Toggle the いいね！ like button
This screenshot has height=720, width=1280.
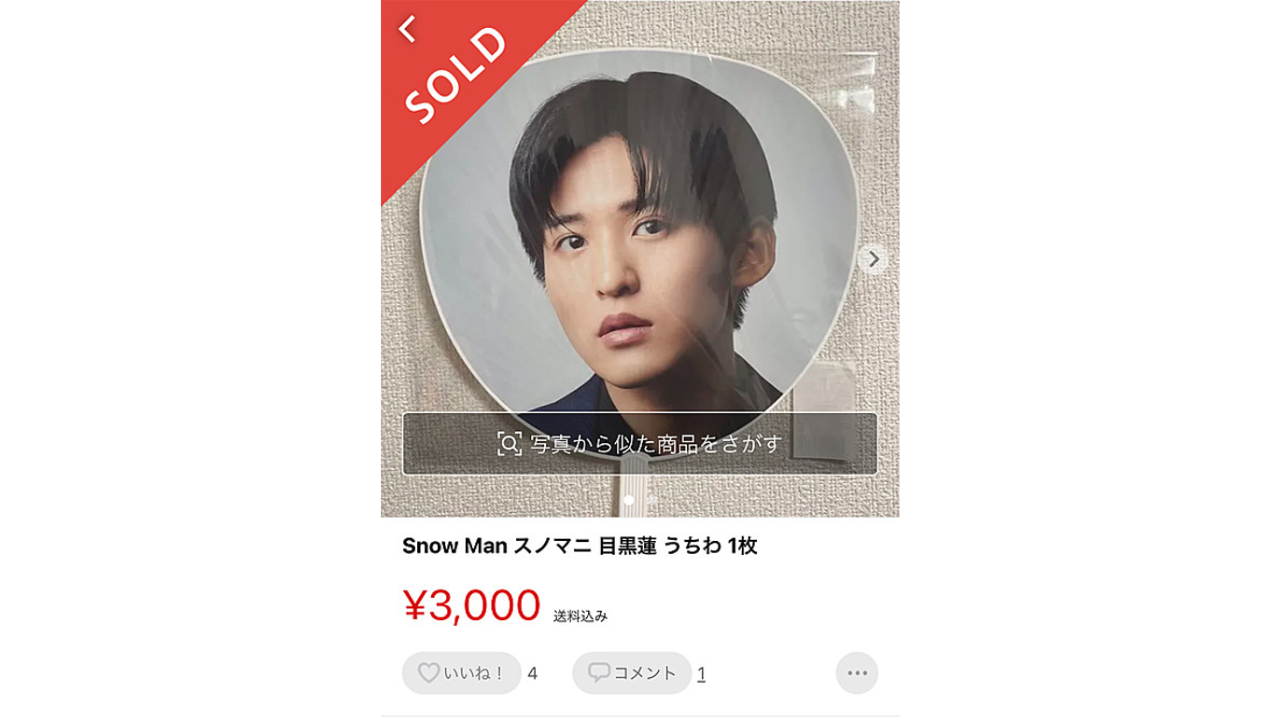click(462, 673)
